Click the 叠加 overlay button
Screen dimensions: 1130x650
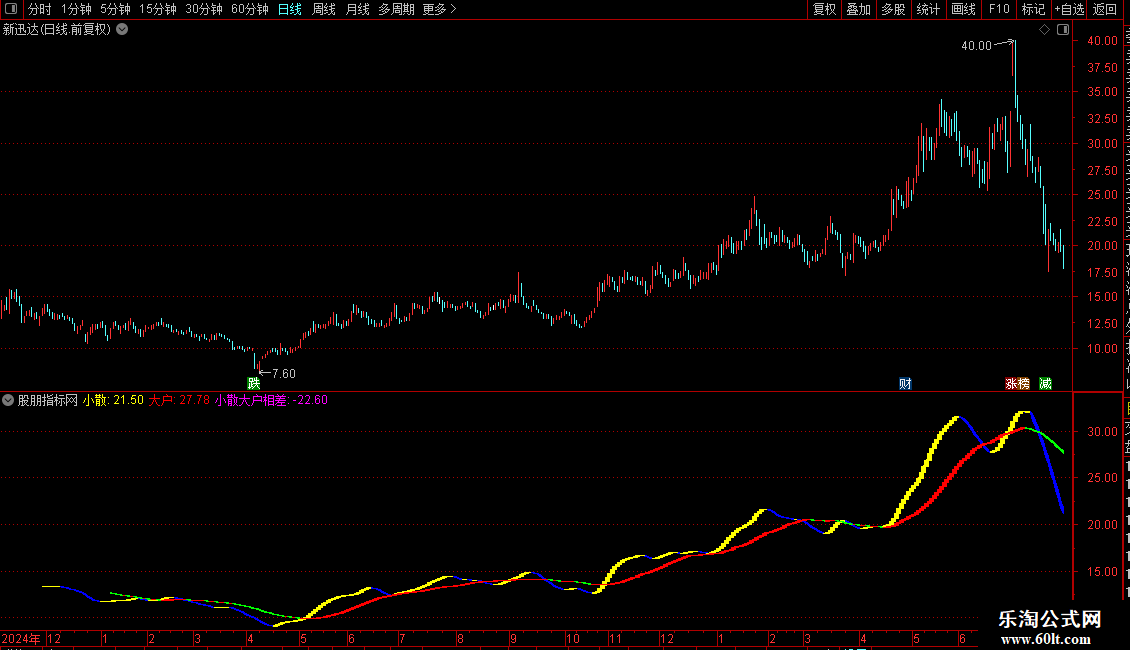pos(858,9)
